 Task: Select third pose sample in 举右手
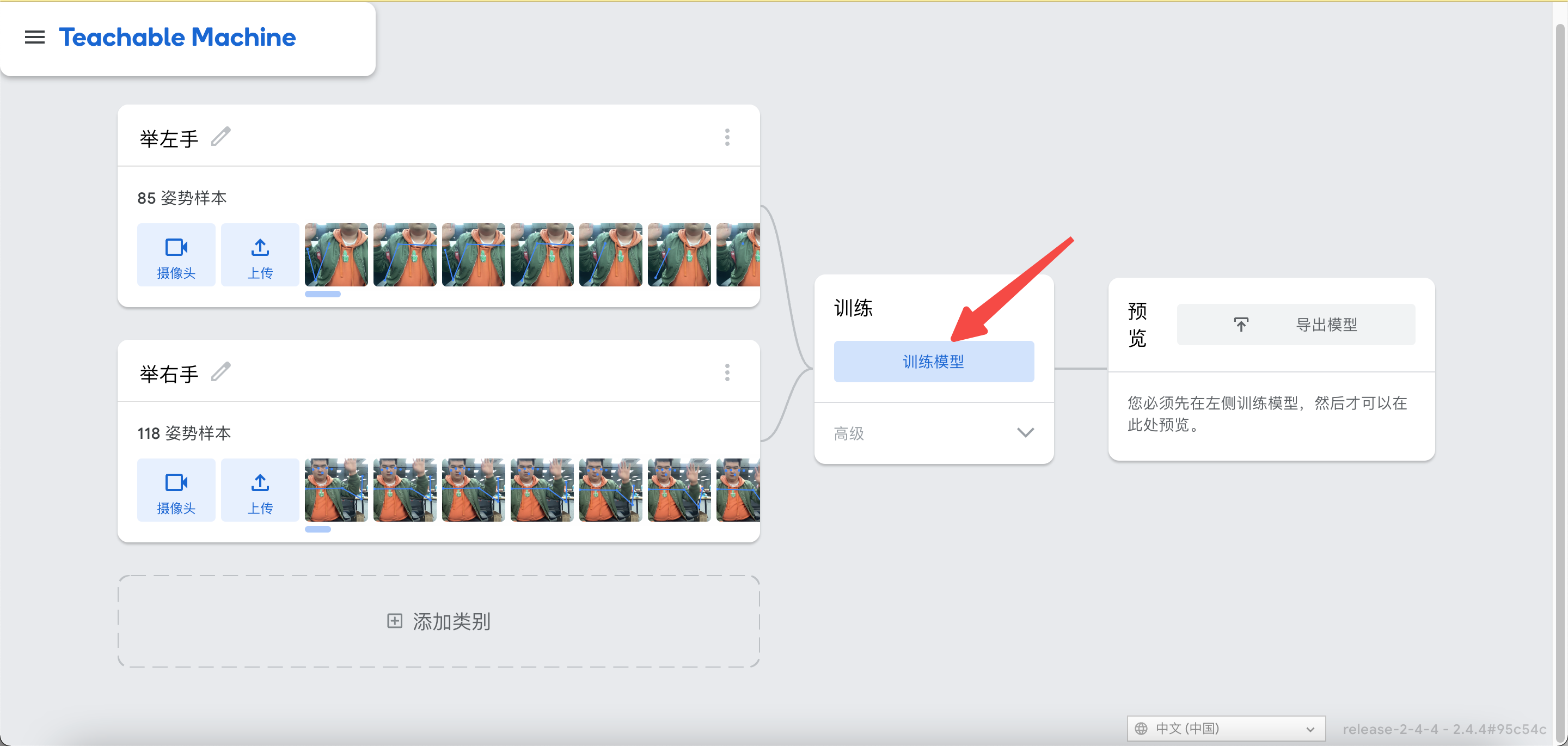pos(473,490)
